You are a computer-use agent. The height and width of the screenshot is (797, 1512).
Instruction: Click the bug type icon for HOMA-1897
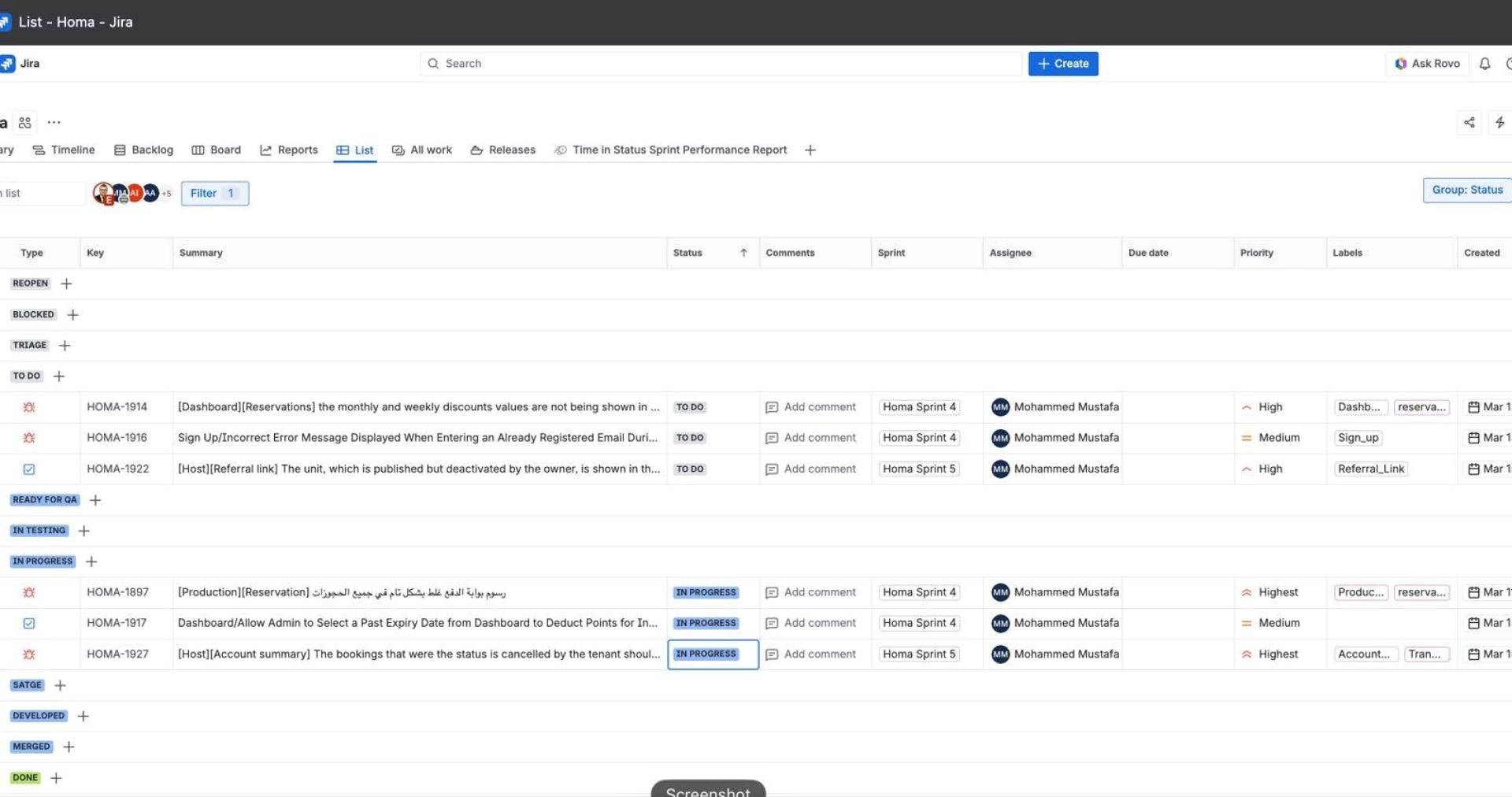pyautogui.click(x=29, y=592)
